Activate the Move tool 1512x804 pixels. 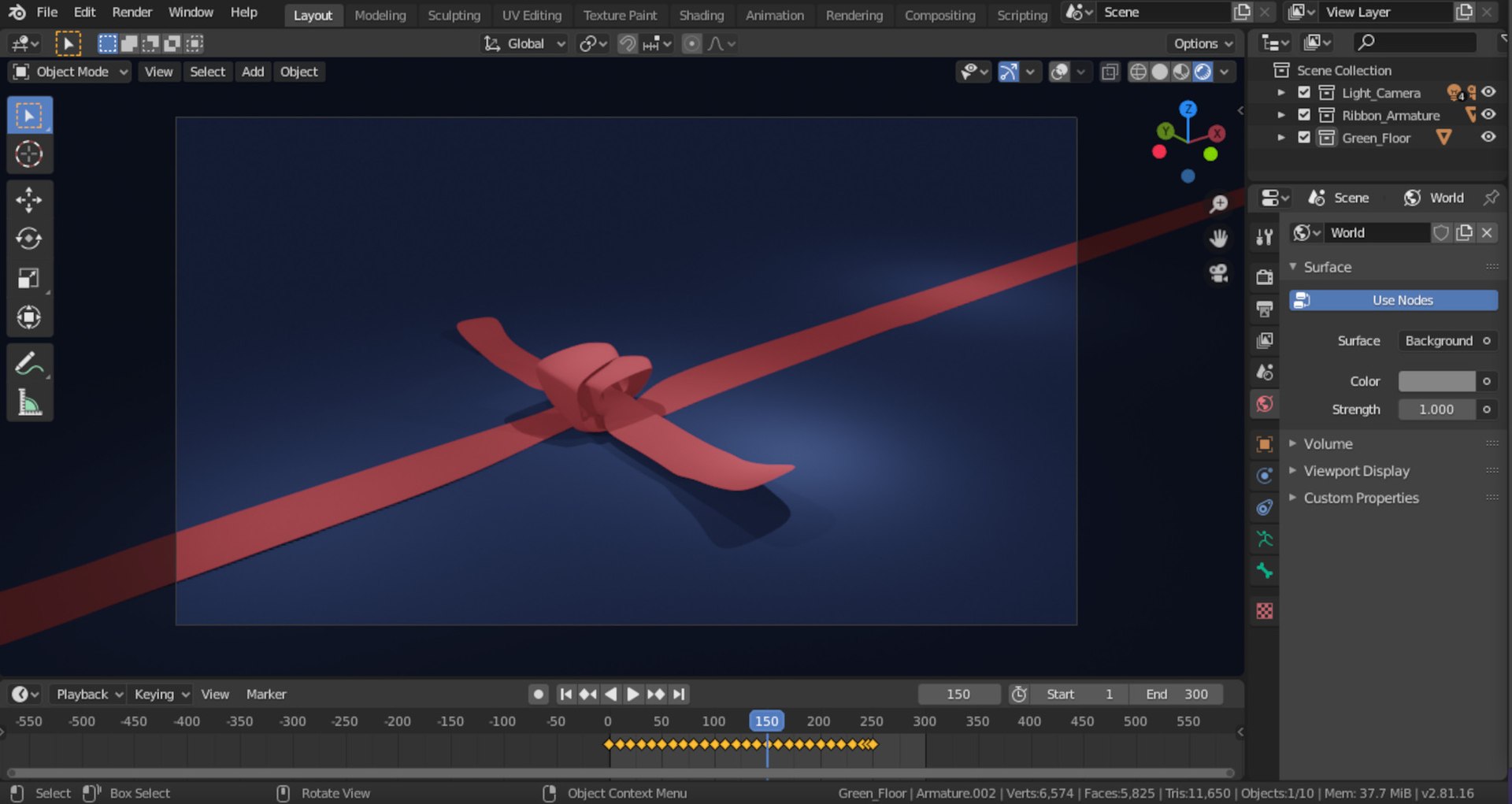coord(29,200)
